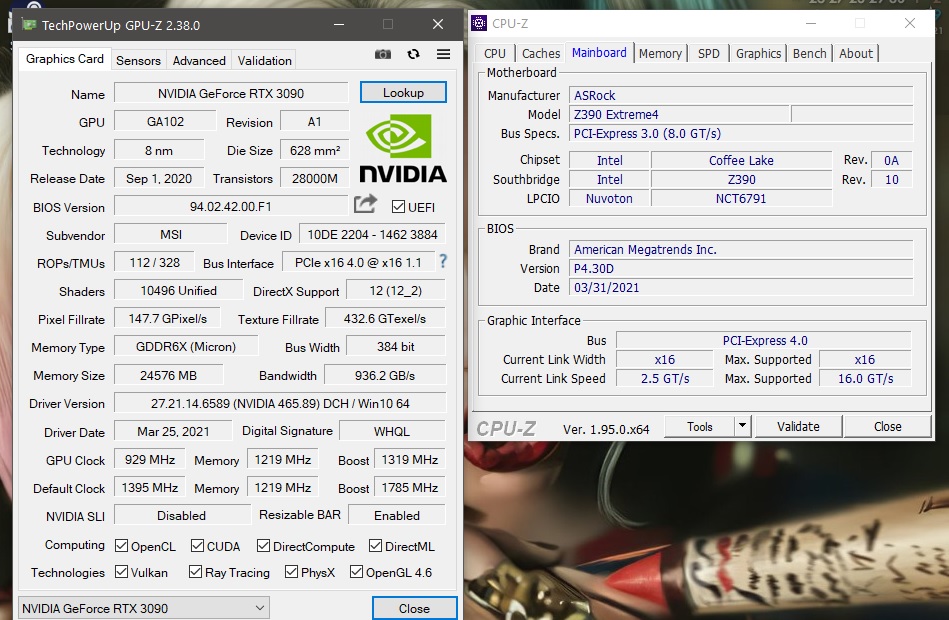The image size is (949, 620).
Task: Take a GPU-Z screenshot with camera icon
Action: pyautogui.click(x=383, y=54)
